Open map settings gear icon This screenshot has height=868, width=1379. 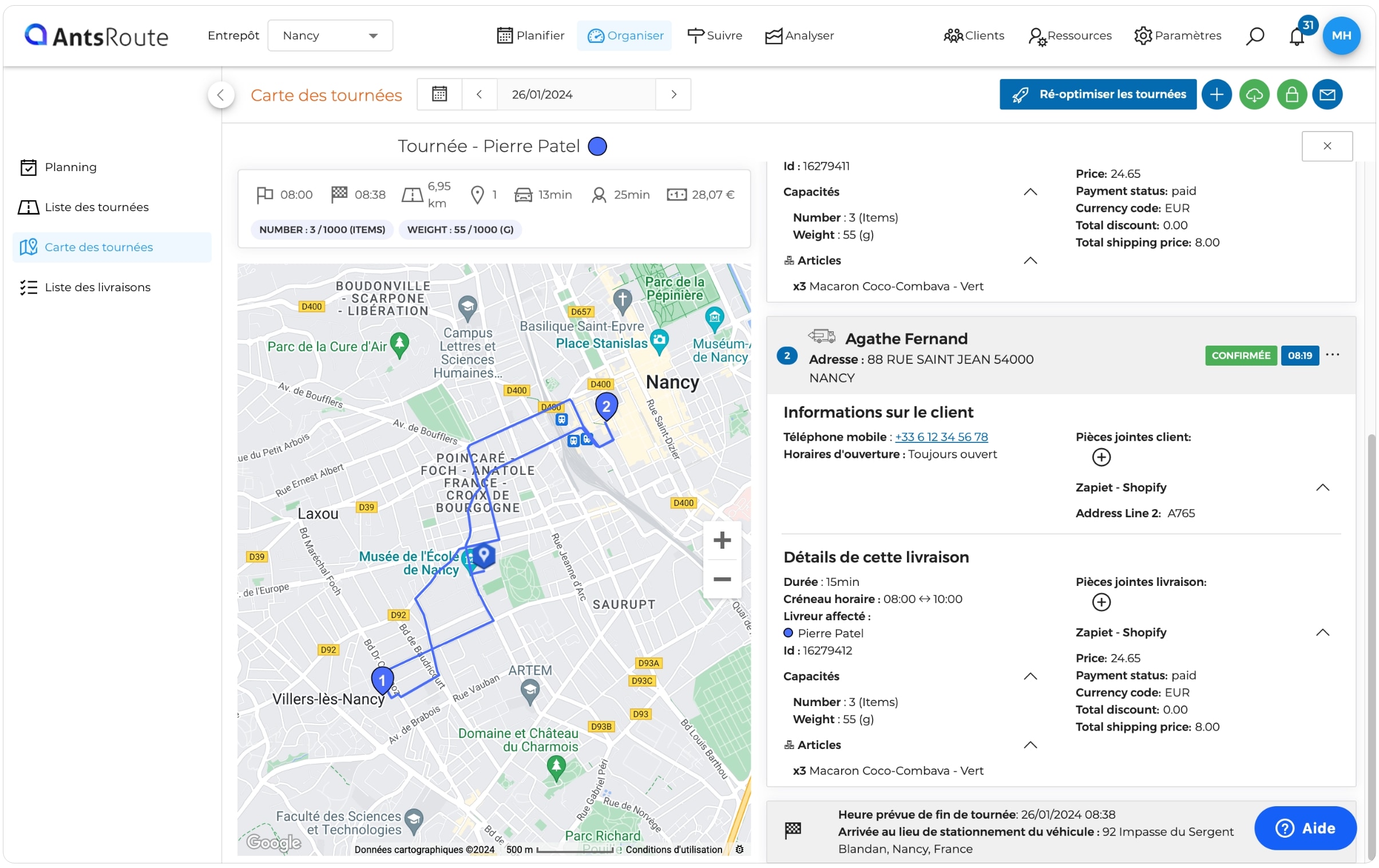tap(739, 849)
